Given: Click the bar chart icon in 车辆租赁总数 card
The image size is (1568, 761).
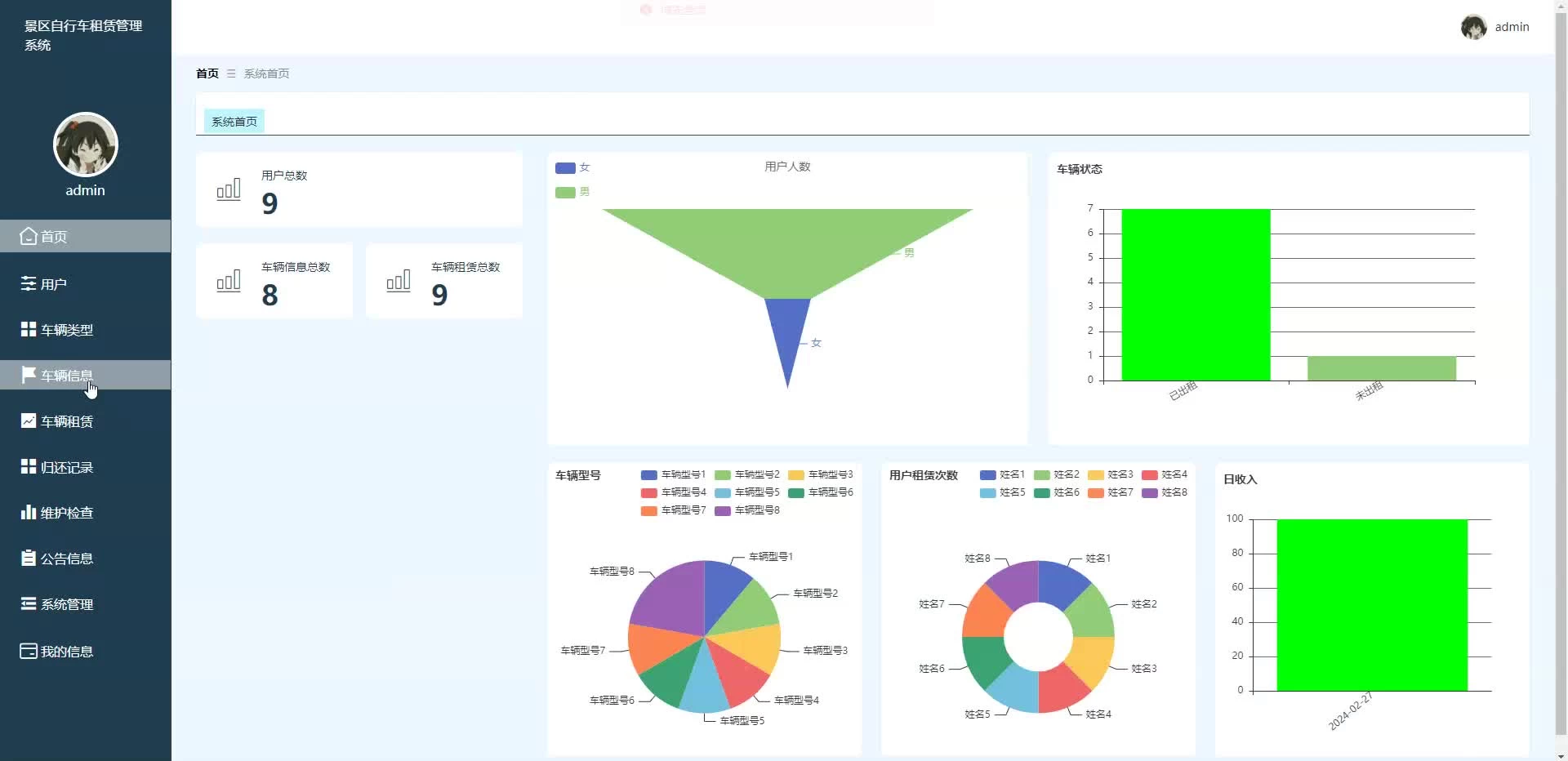Looking at the screenshot, I should tap(399, 281).
